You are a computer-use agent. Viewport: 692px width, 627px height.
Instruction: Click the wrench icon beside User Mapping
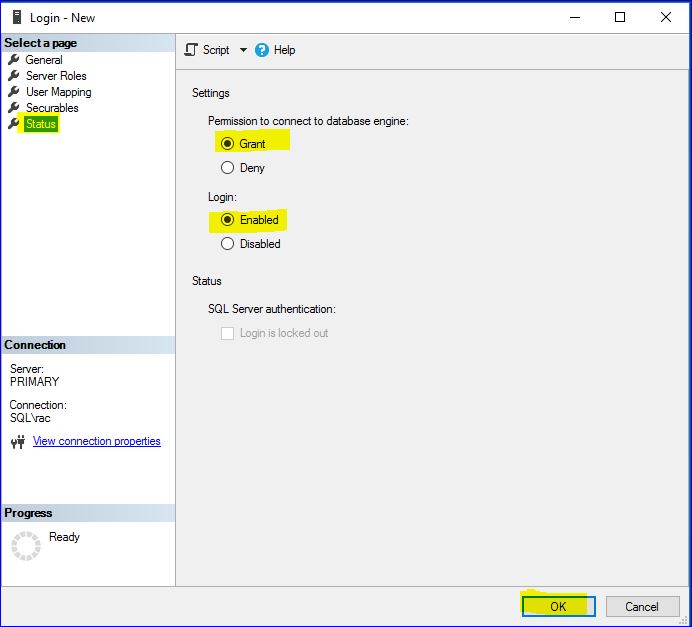(x=14, y=92)
